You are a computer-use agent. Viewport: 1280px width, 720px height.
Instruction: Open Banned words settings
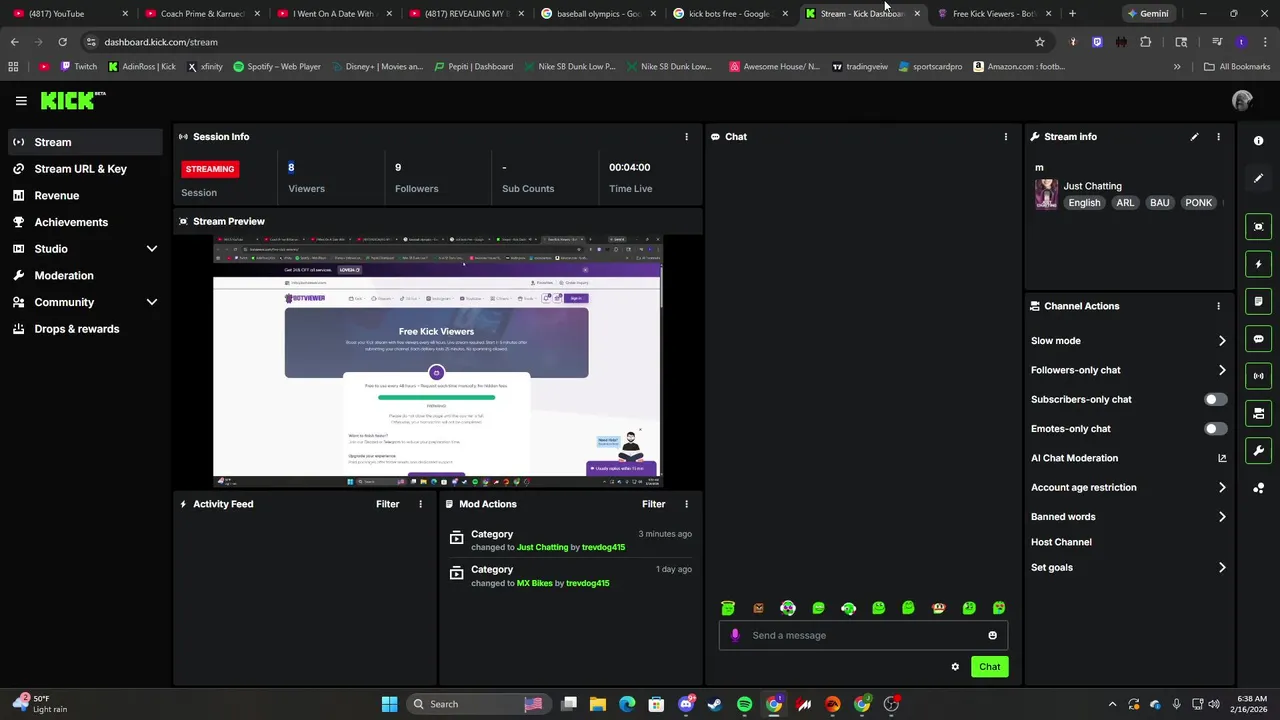point(1128,517)
